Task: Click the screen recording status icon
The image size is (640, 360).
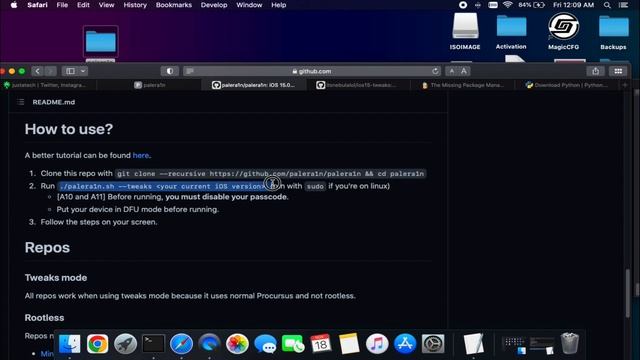Action: pos(463,5)
